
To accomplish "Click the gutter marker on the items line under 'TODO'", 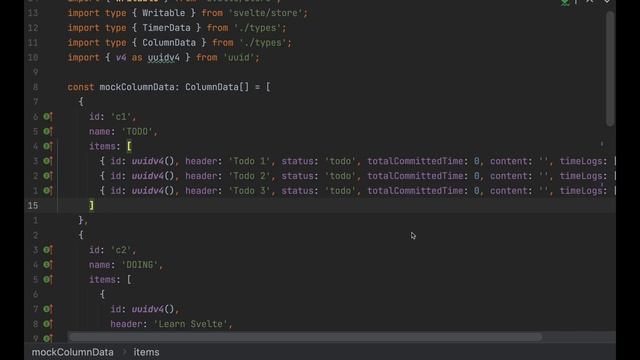I will point(48,146).
